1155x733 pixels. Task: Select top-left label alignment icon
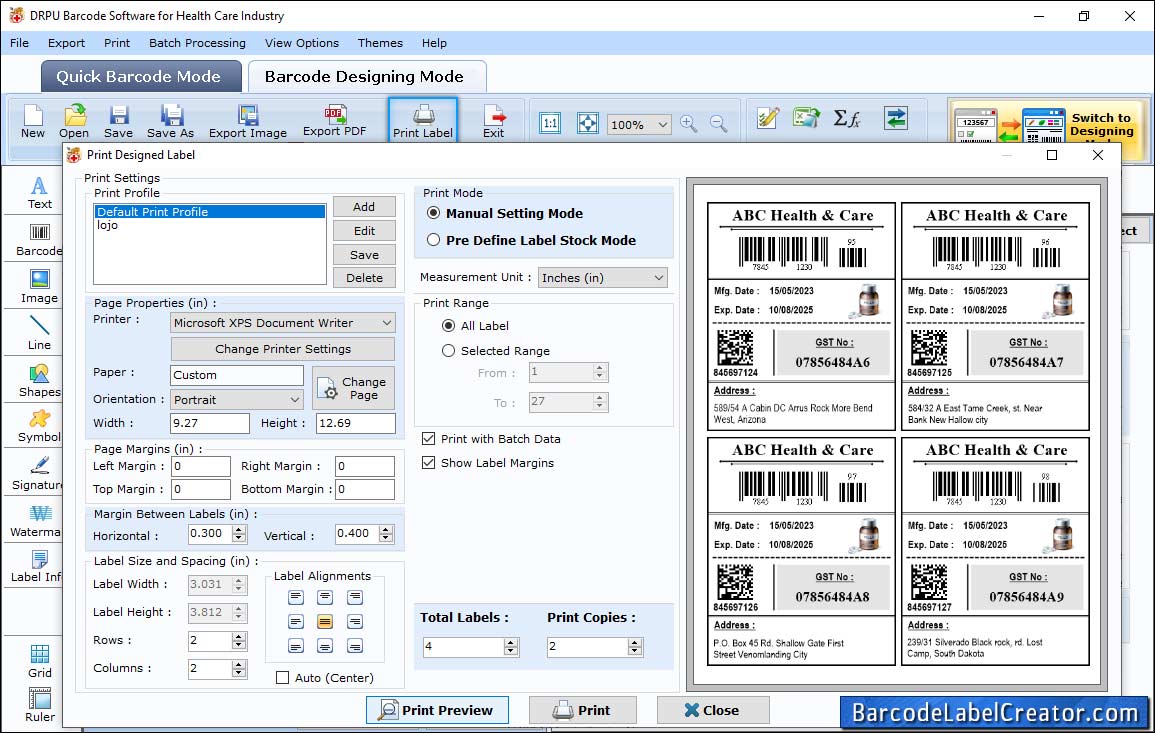295,597
